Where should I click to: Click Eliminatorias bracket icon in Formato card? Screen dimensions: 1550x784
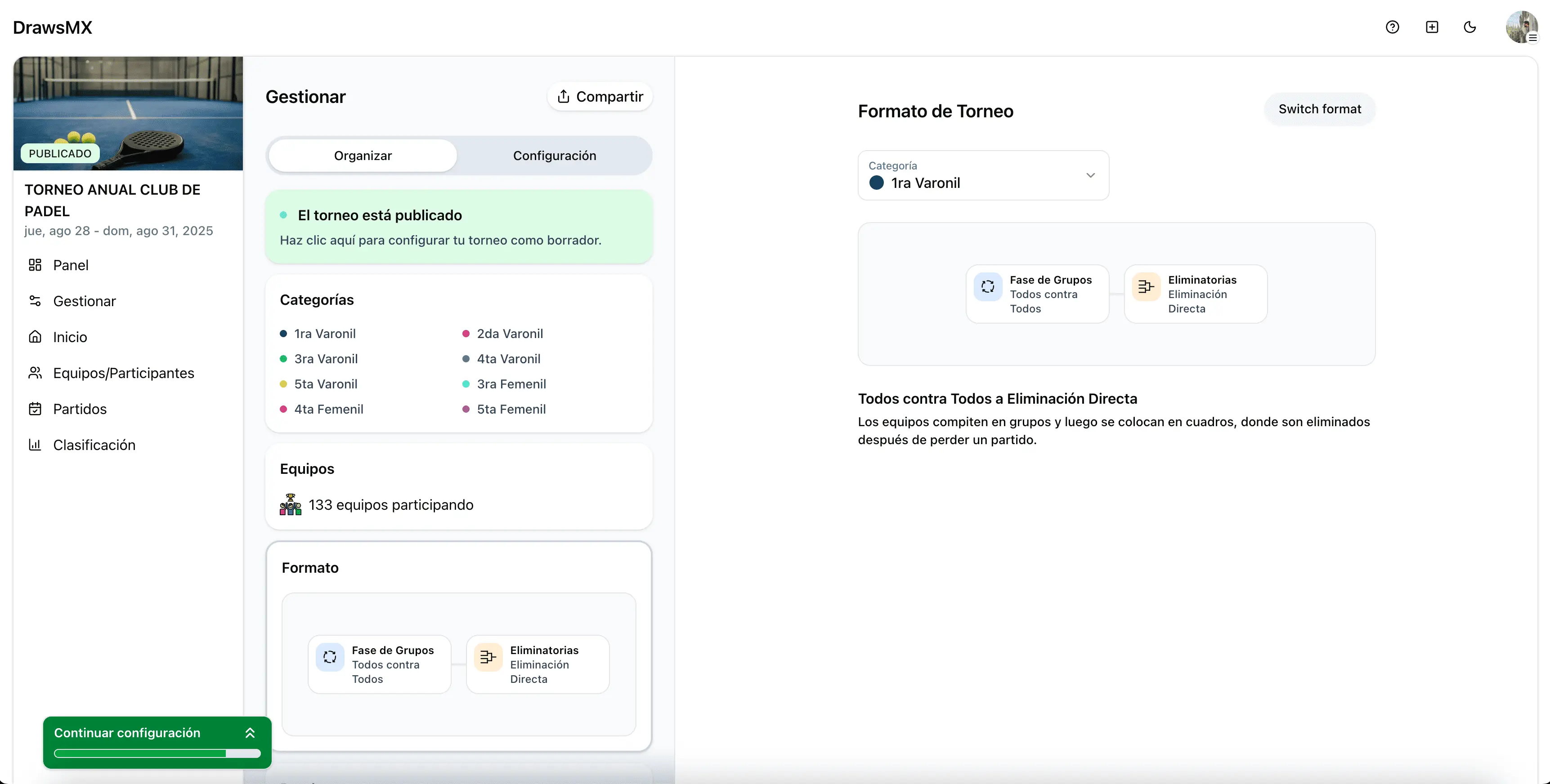point(488,656)
